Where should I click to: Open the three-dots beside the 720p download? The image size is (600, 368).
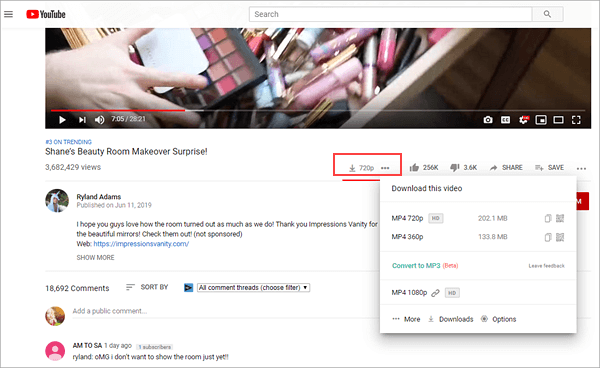pos(385,168)
